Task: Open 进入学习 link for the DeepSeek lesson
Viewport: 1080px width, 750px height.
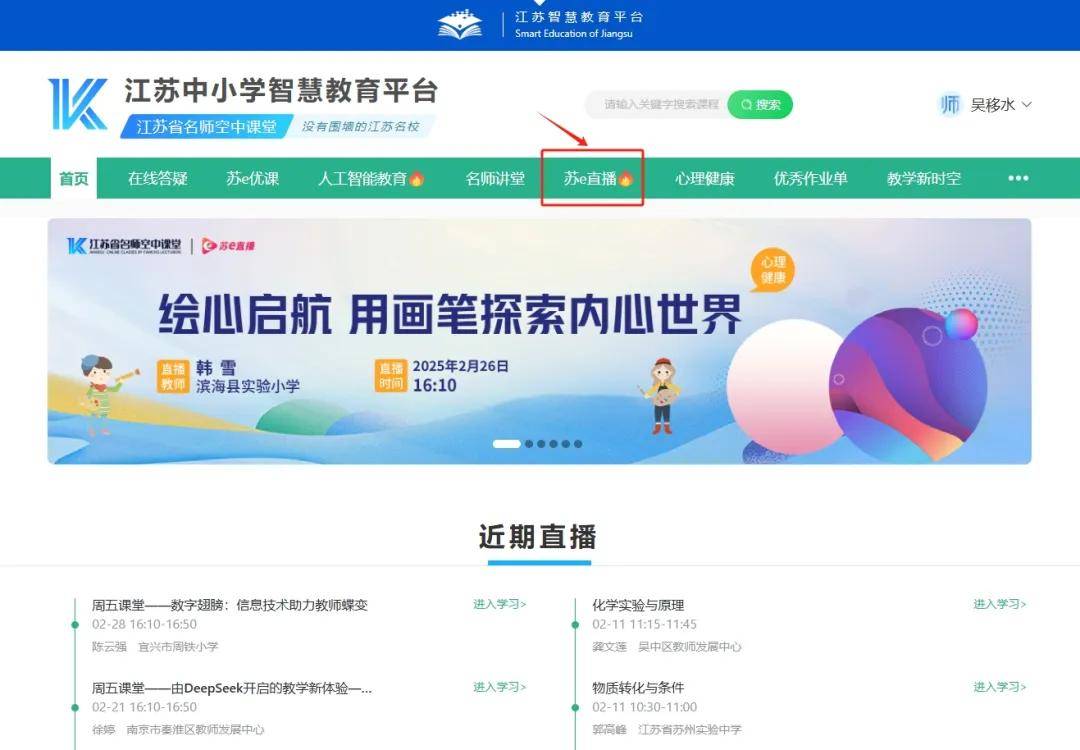Action: pyautogui.click(x=499, y=687)
